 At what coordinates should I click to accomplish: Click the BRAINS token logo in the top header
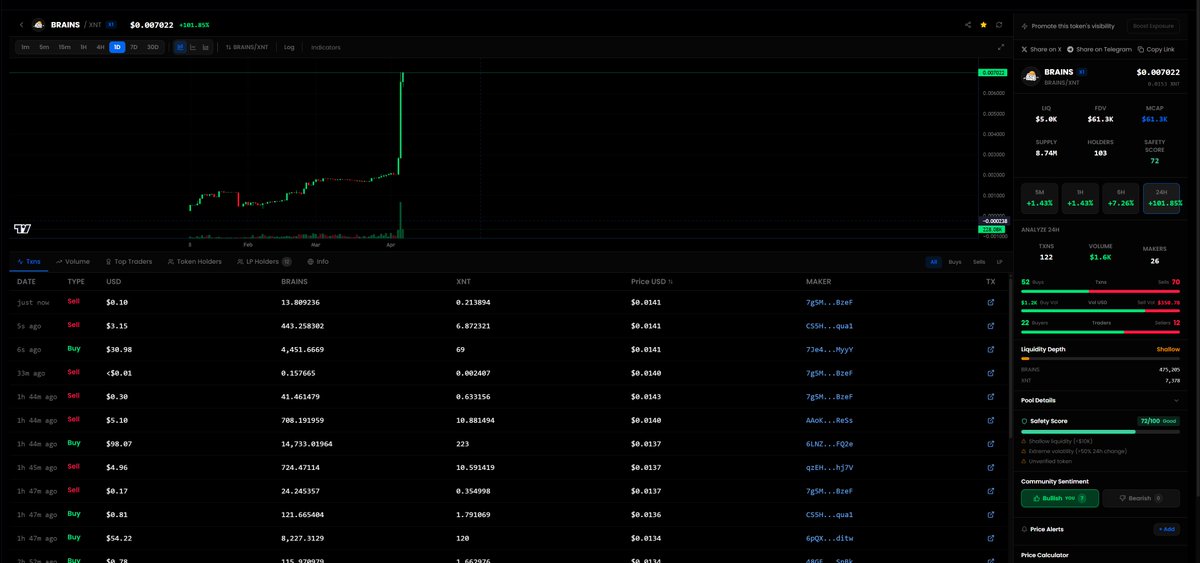tap(39, 24)
